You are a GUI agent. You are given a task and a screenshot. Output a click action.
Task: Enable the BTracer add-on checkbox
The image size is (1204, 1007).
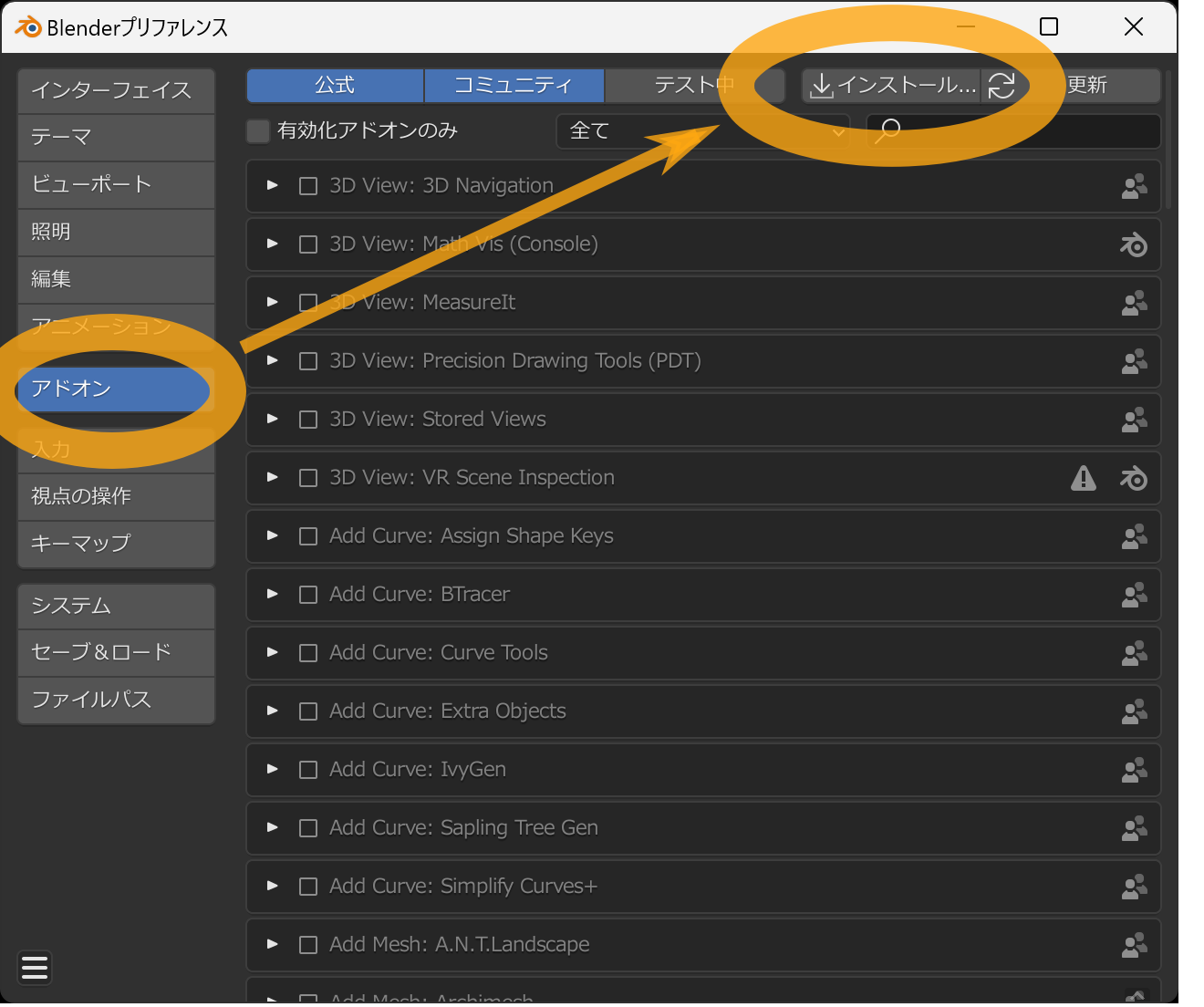pos(308,595)
